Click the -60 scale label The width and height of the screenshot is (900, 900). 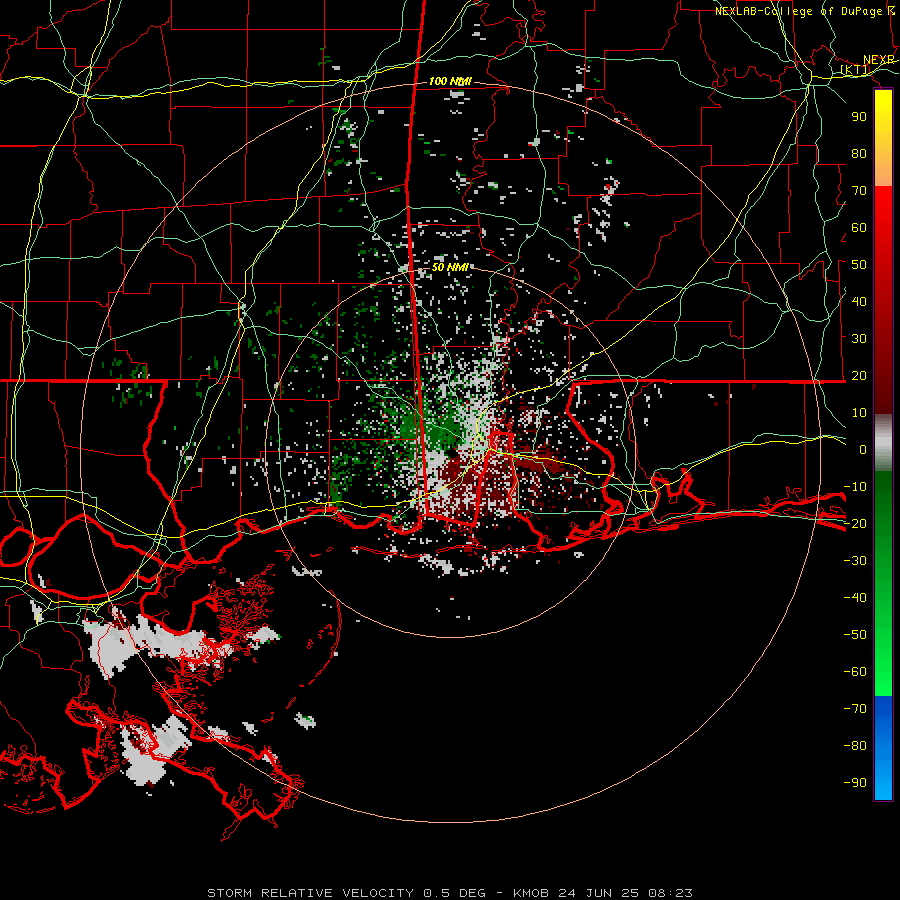pyautogui.click(x=855, y=672)
